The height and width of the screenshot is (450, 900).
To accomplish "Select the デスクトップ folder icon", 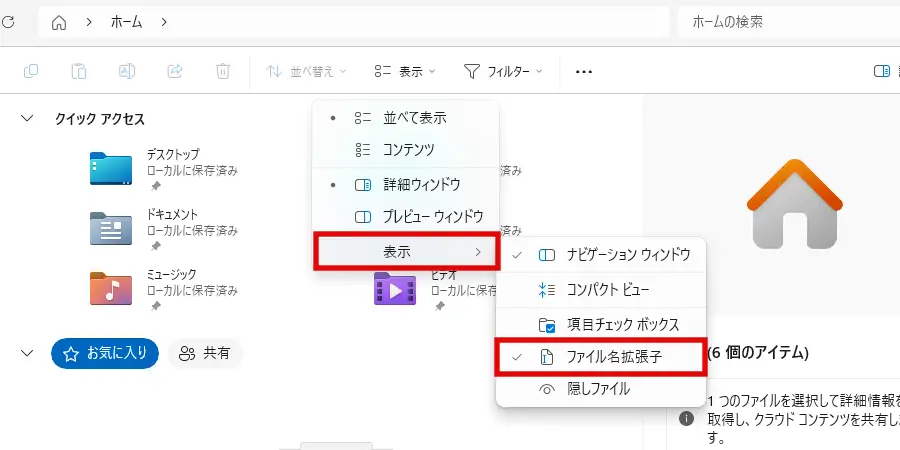I will (x=111, y=168).
